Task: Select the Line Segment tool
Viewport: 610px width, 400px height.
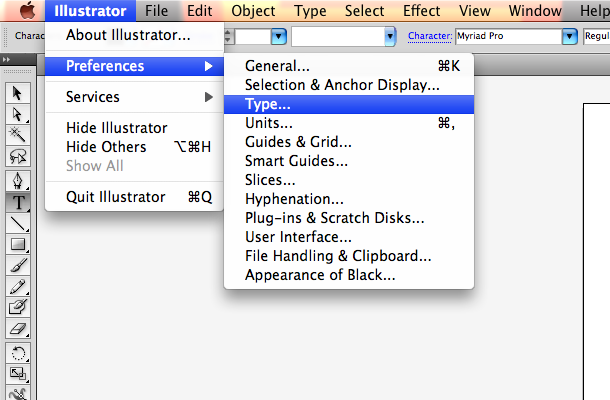Action: [18, 223]
